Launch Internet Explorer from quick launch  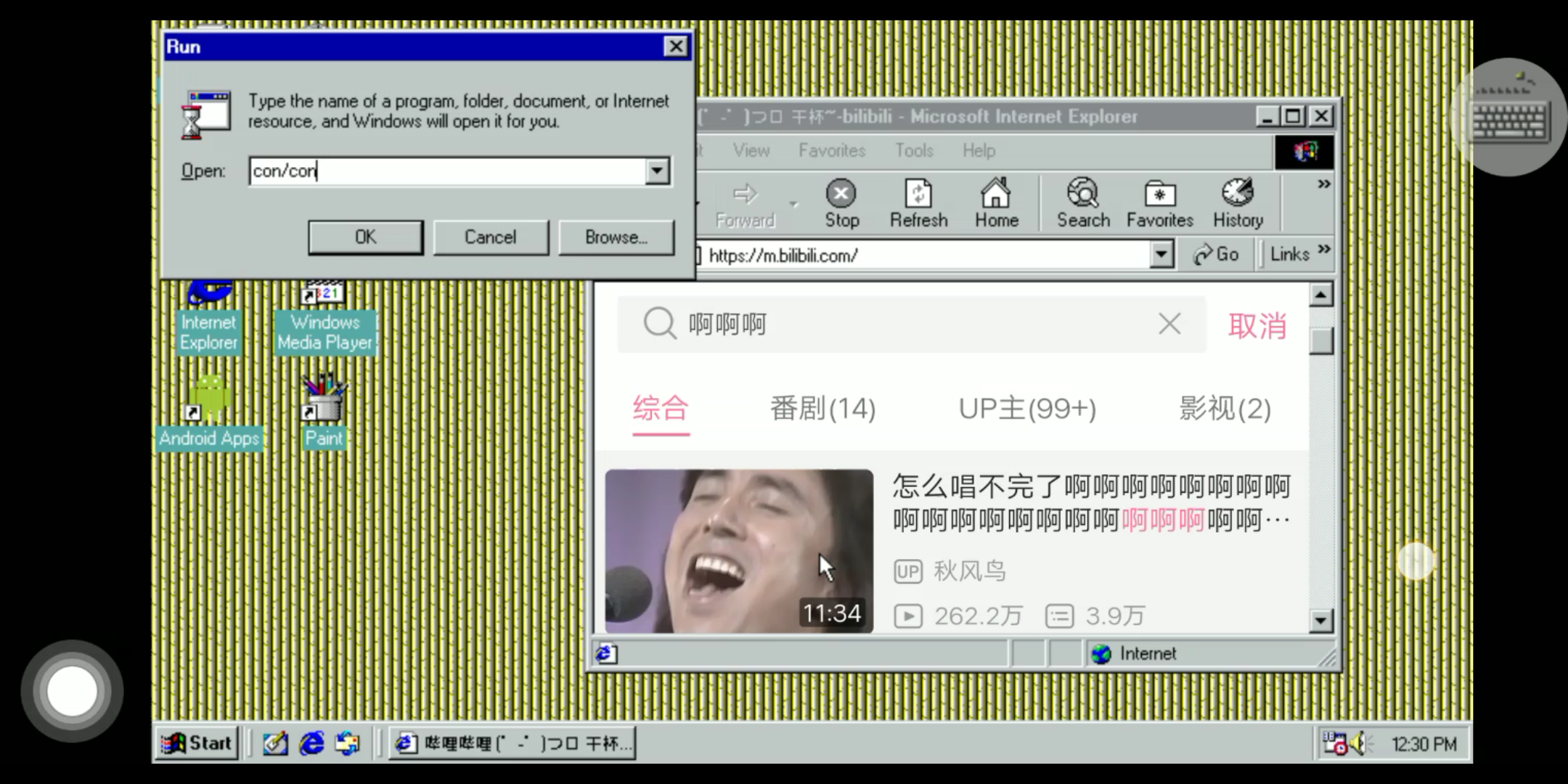pyautogui.click(x=311, y=743)
